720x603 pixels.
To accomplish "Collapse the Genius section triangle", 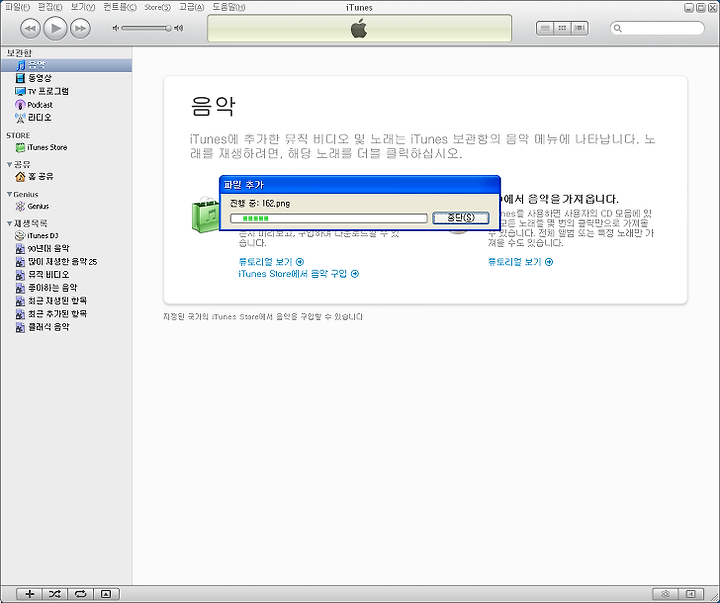I will 9,194.
